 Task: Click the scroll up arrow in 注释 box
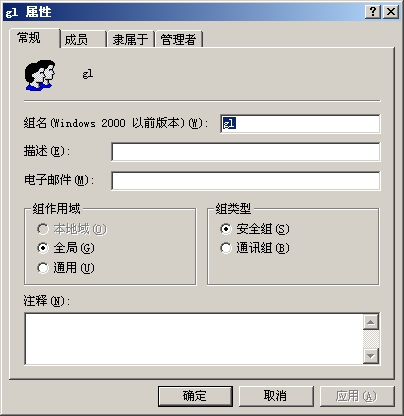tap(371, 322)
